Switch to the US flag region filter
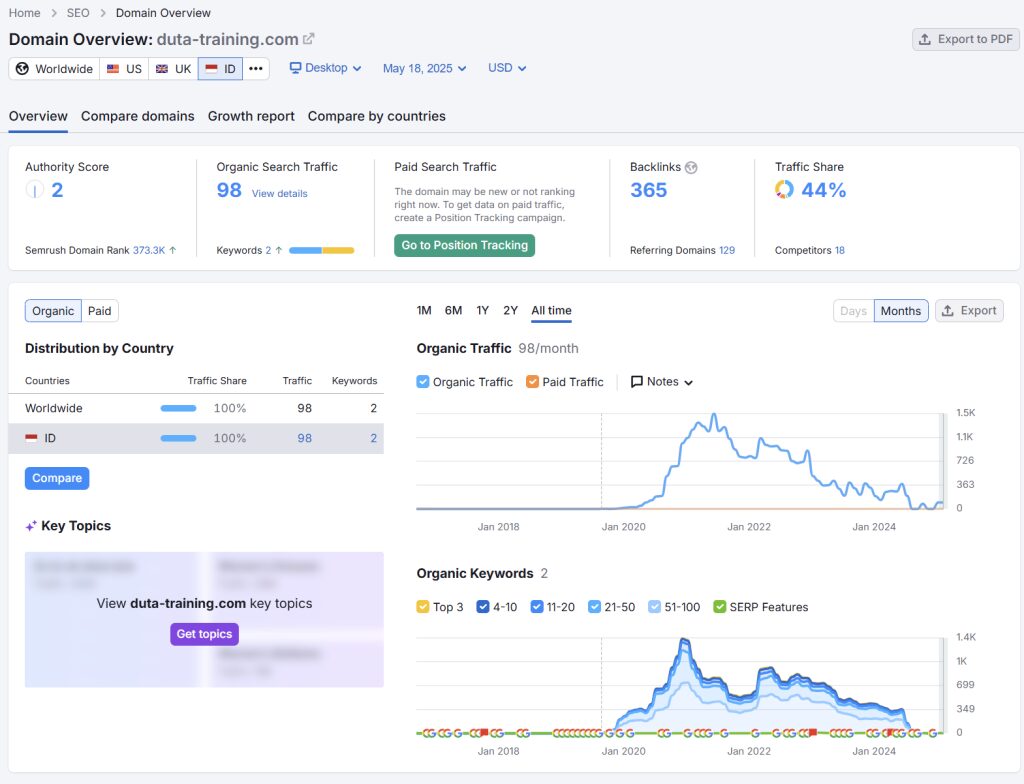Screen dimensions: 1024x784 point(124,69)
